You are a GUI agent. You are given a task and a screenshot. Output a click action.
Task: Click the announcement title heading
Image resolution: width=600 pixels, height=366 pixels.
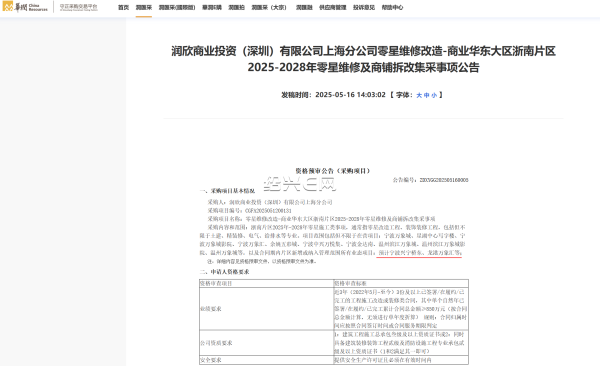364,59
